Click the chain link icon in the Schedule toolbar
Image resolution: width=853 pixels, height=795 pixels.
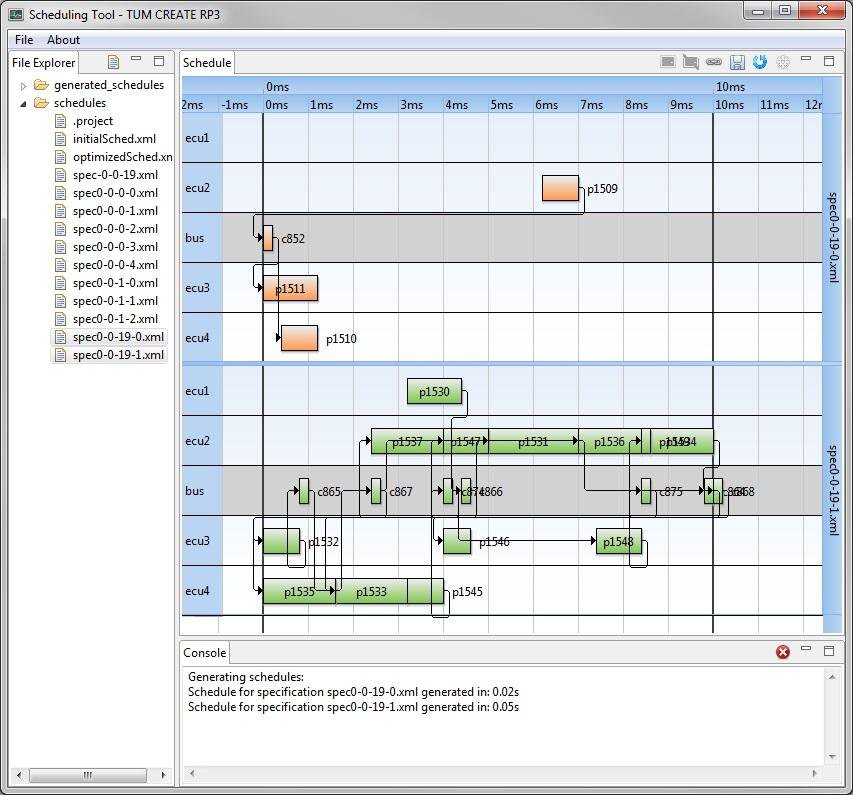pos(713,62)
